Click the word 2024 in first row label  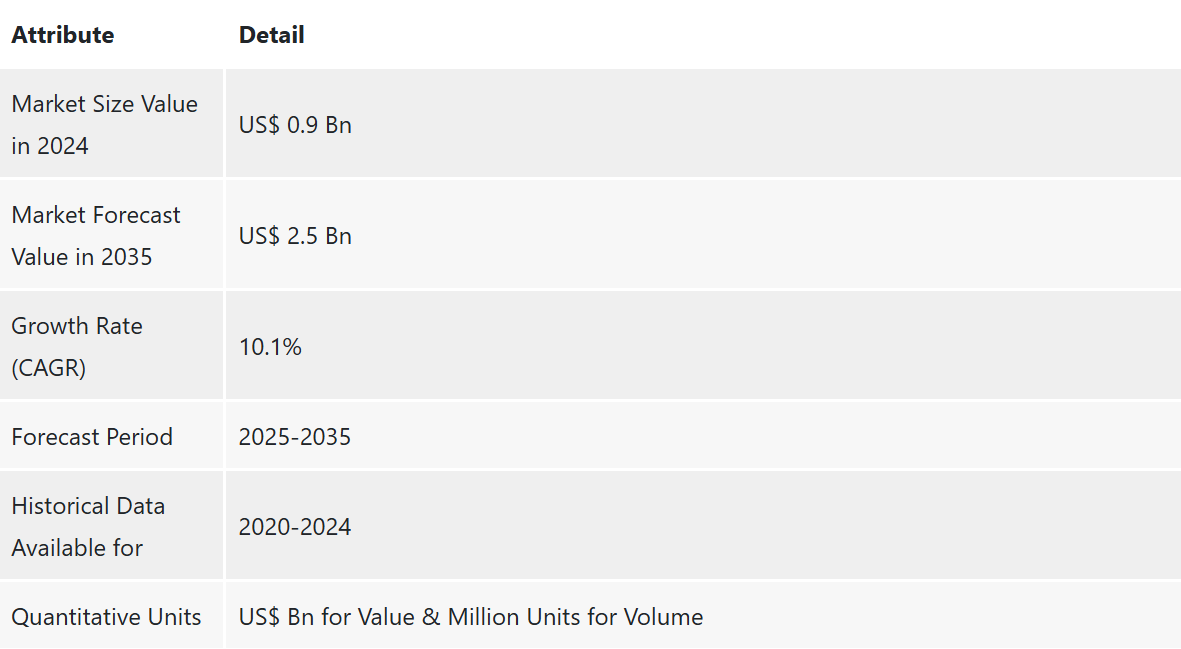point(63,145)
